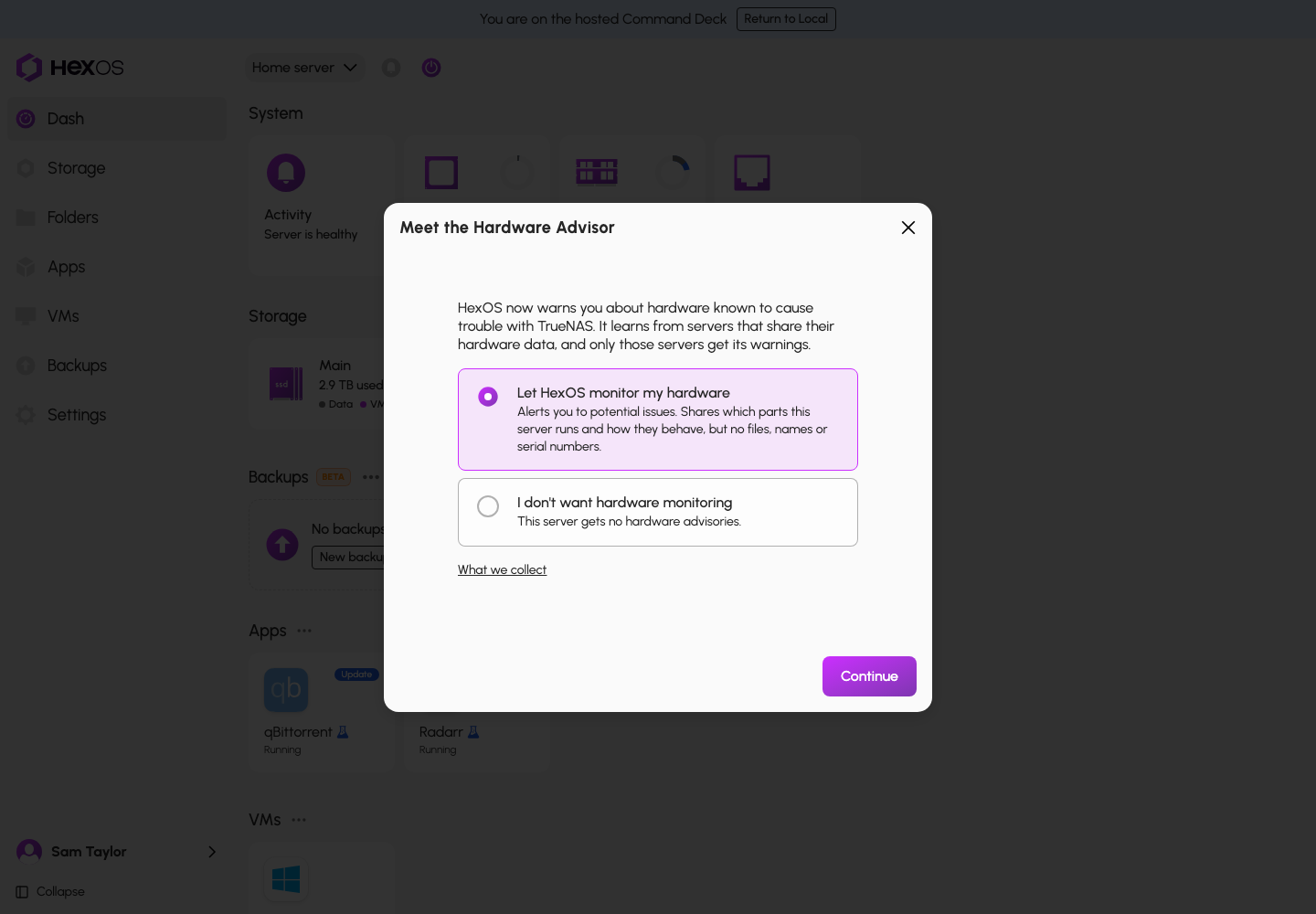Click the Windows VM icon

(x=286, y=879)
